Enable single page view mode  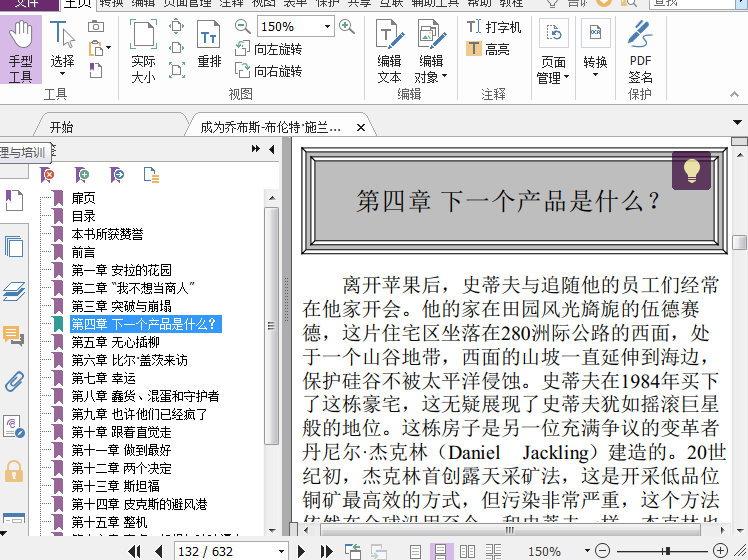click(416, 551)
